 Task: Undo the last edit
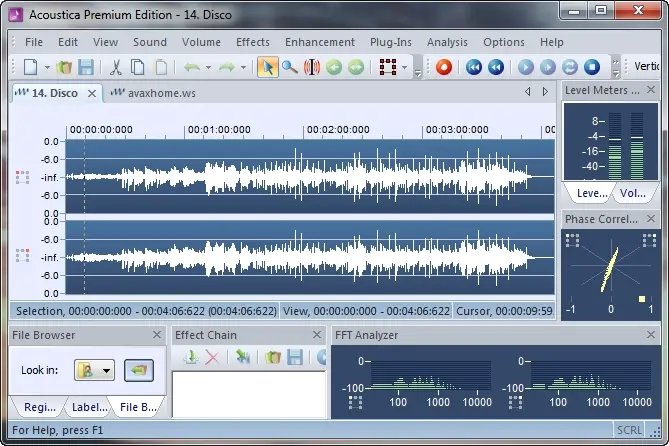192,67
